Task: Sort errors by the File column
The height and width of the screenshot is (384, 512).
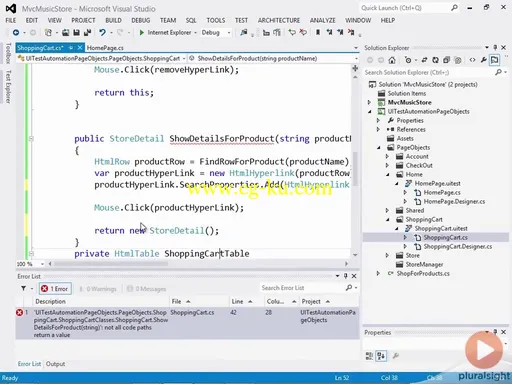Action: point(199,301)
